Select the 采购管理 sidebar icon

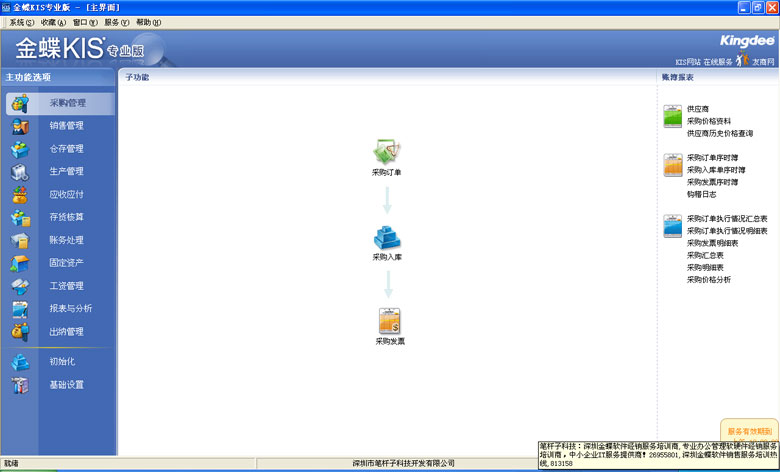click(x=20, y=103)
